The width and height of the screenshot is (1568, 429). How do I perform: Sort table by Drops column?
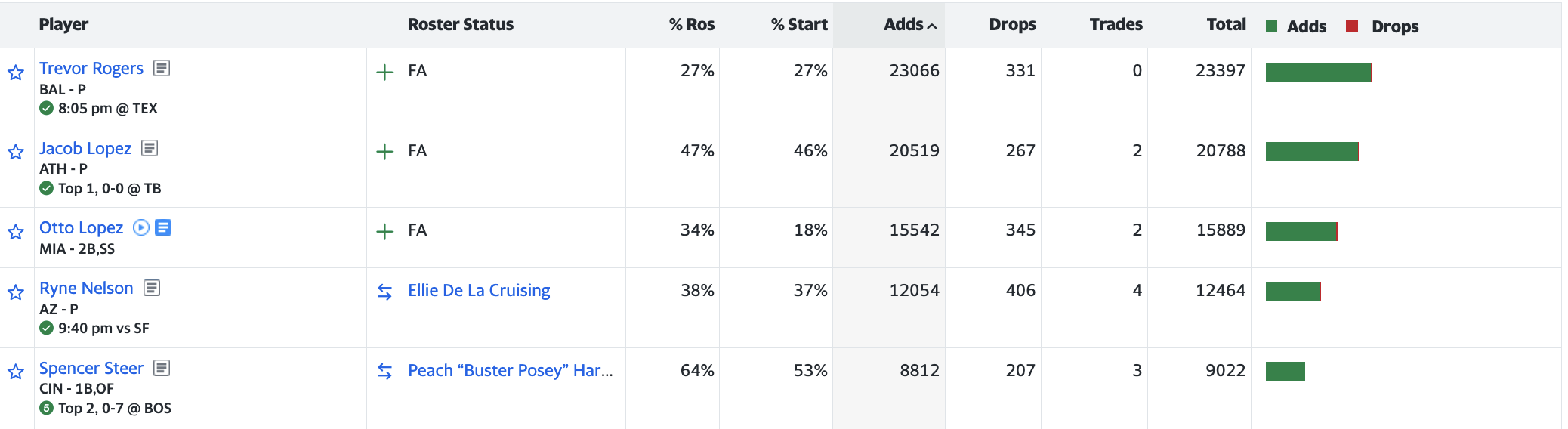1012,25
